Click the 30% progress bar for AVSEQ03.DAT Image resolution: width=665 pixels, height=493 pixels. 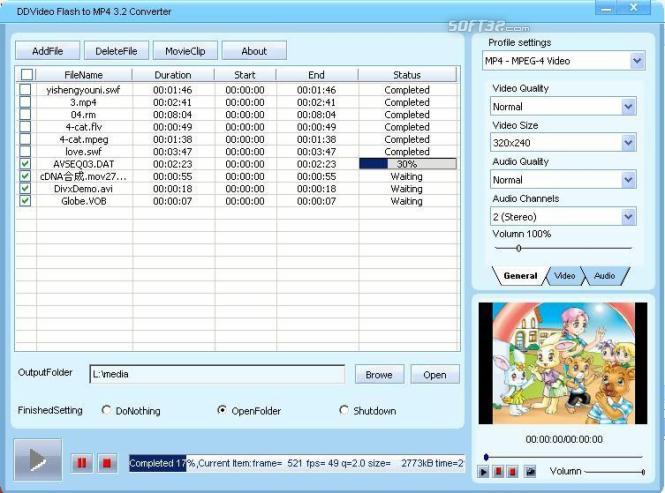coord(408,164)
